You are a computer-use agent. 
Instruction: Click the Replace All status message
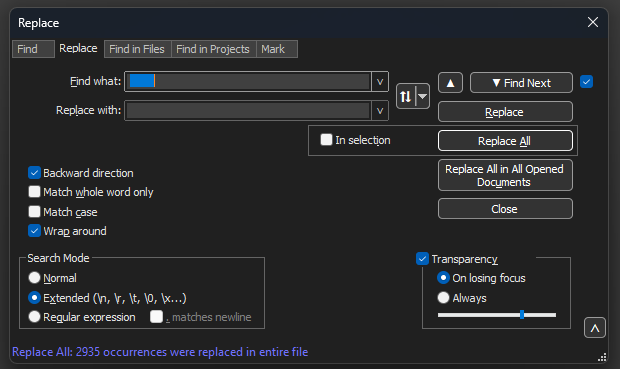tap(160, 352)
